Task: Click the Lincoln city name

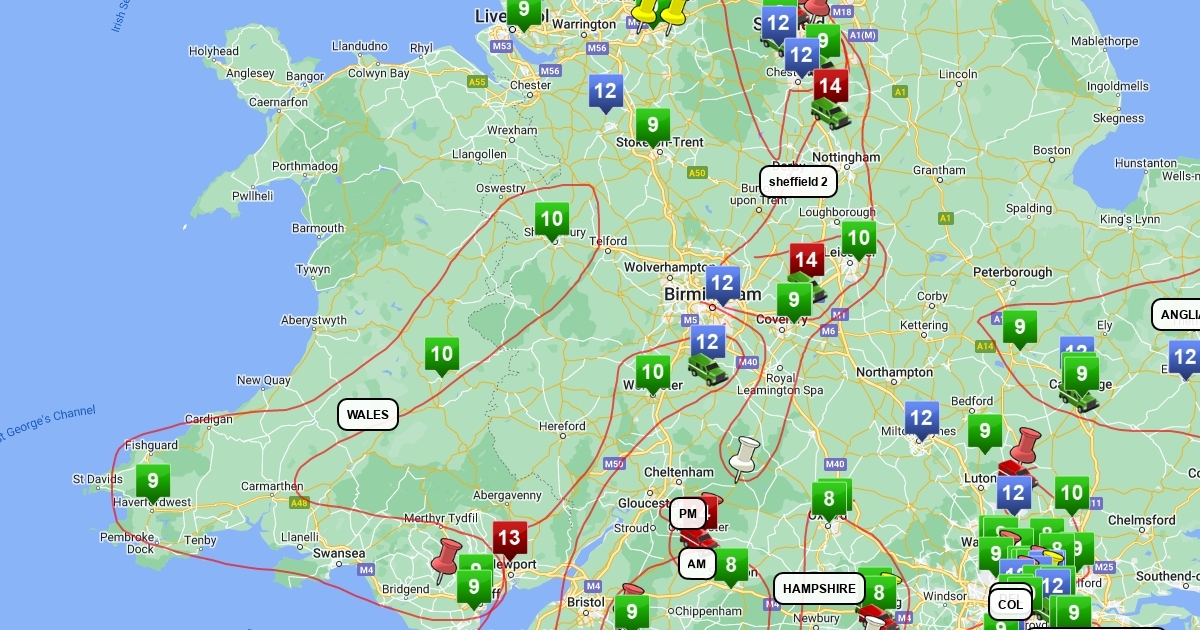Action: 959,75
